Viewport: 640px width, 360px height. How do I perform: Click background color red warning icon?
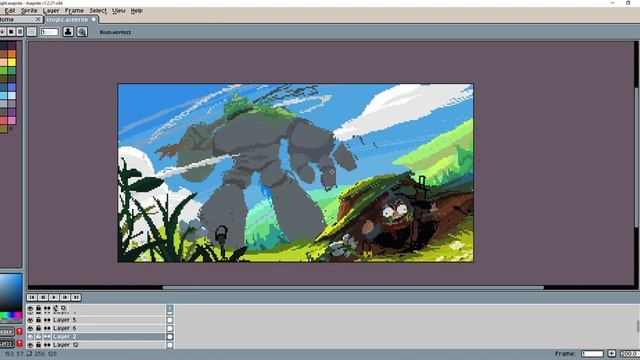tap(19, 344)
